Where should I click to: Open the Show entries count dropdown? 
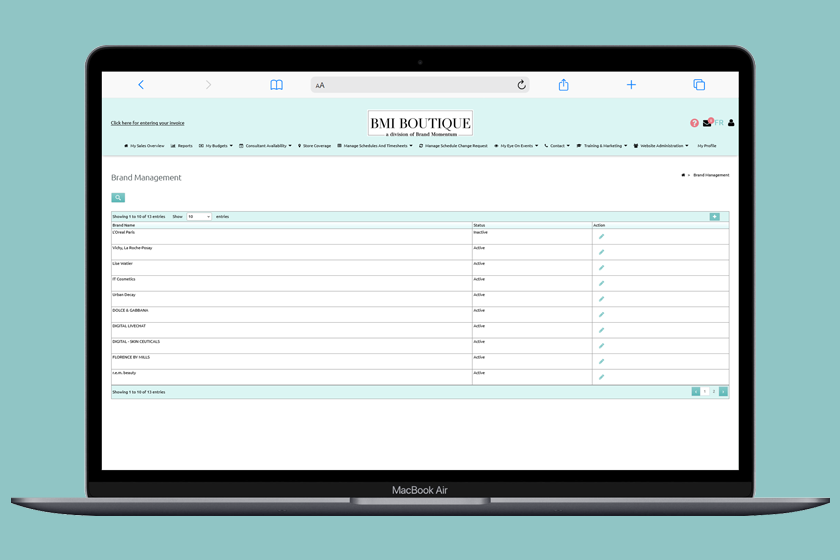click(x=199, y=216)
